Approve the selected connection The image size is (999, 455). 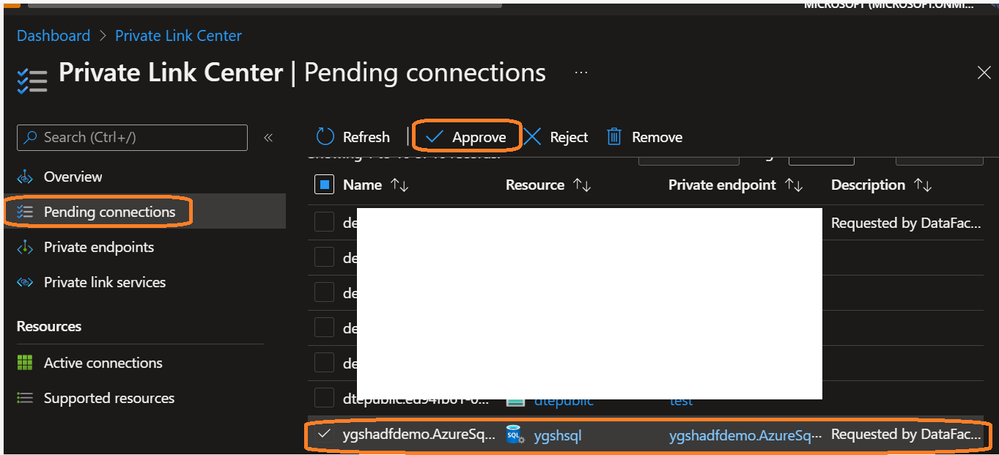point(467,137)
